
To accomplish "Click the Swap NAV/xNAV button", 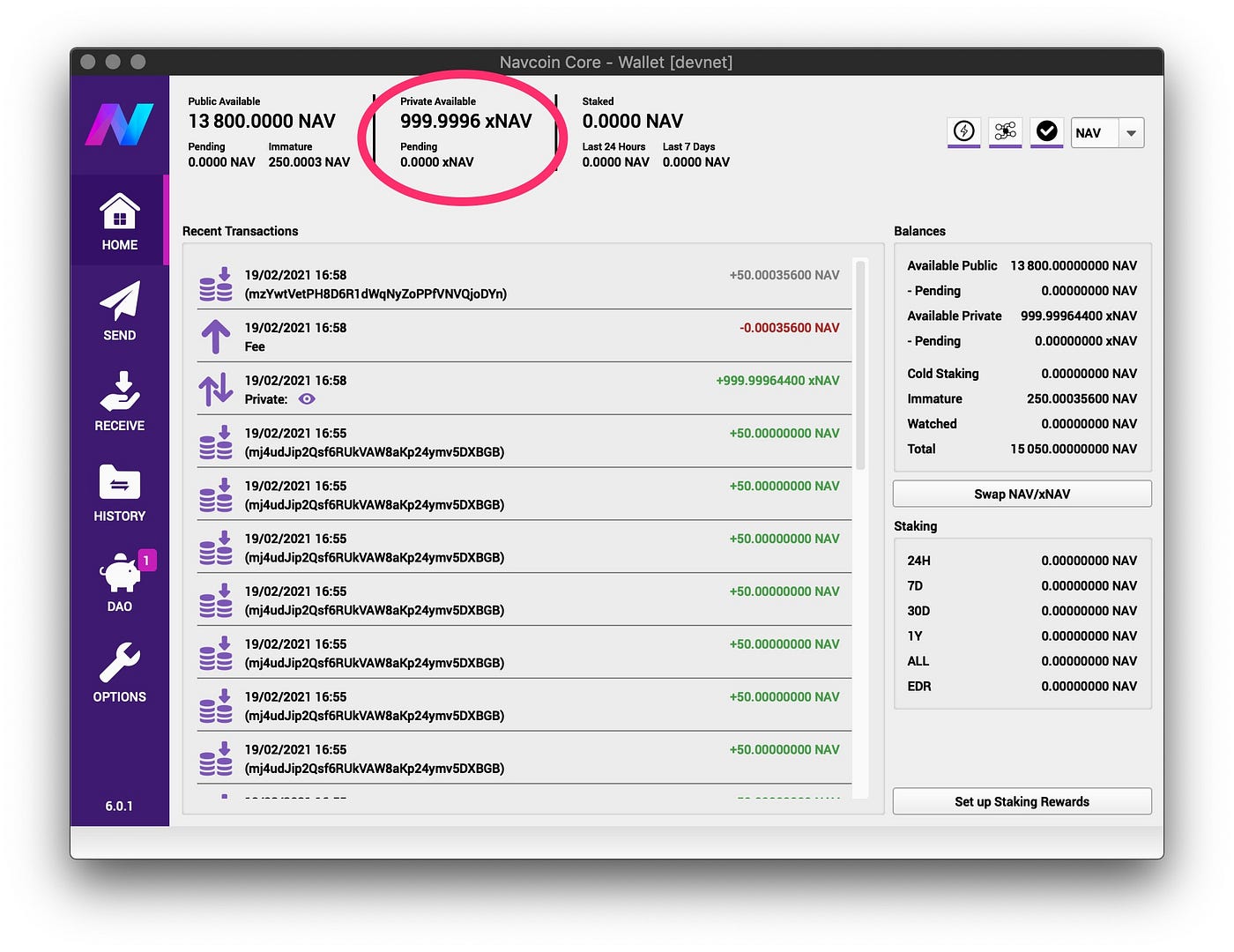I will [x=1022, y=494].
